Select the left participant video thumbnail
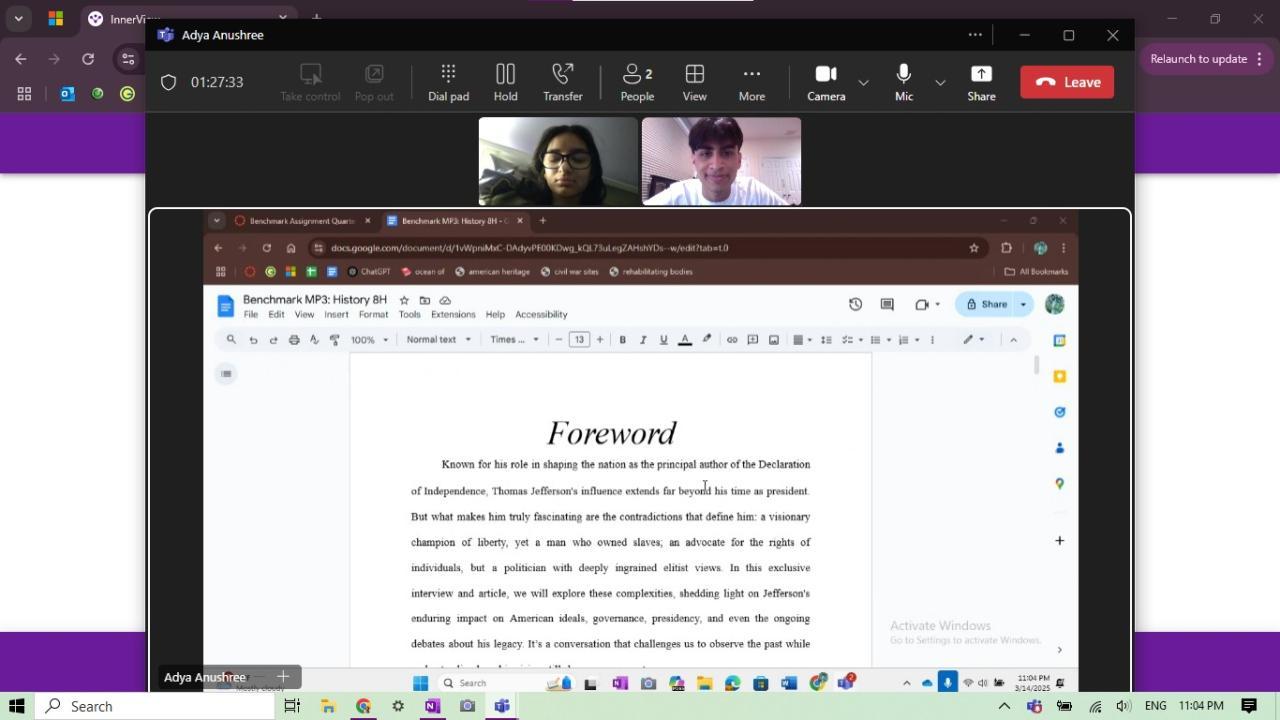 (558, 161)
